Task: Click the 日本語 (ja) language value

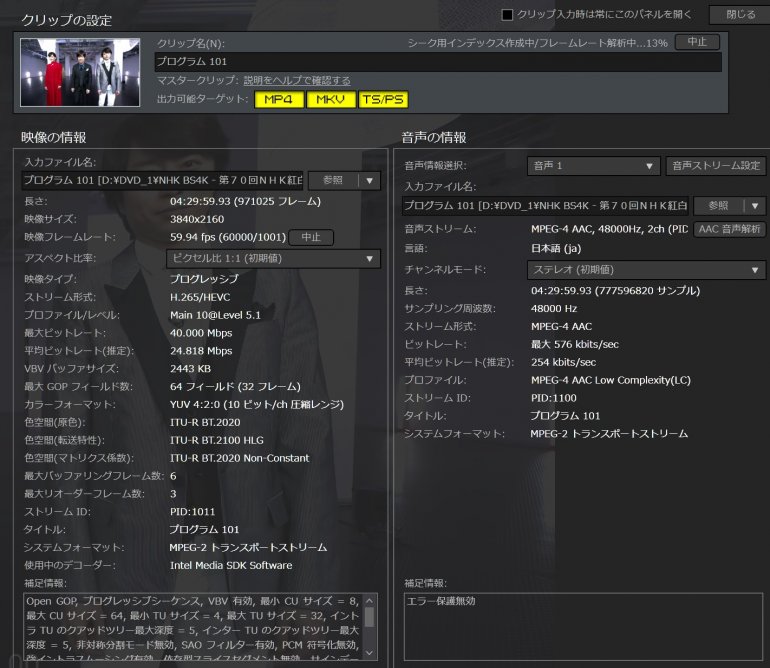Action: pyautogui.click(x=556, y=249)
